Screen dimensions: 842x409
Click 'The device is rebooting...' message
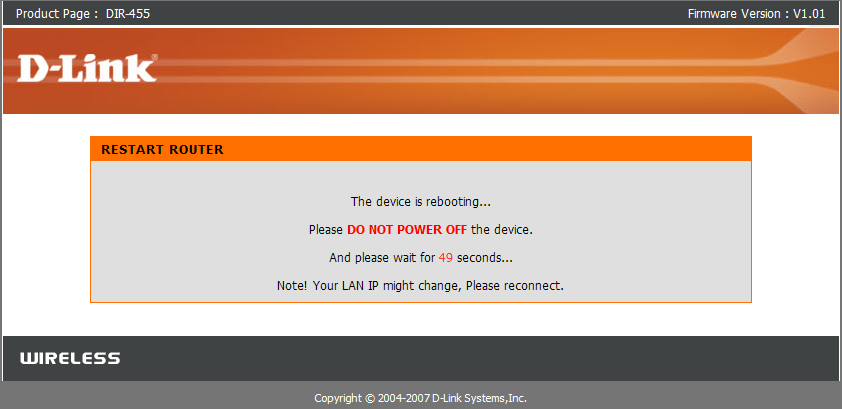[420, 202]
